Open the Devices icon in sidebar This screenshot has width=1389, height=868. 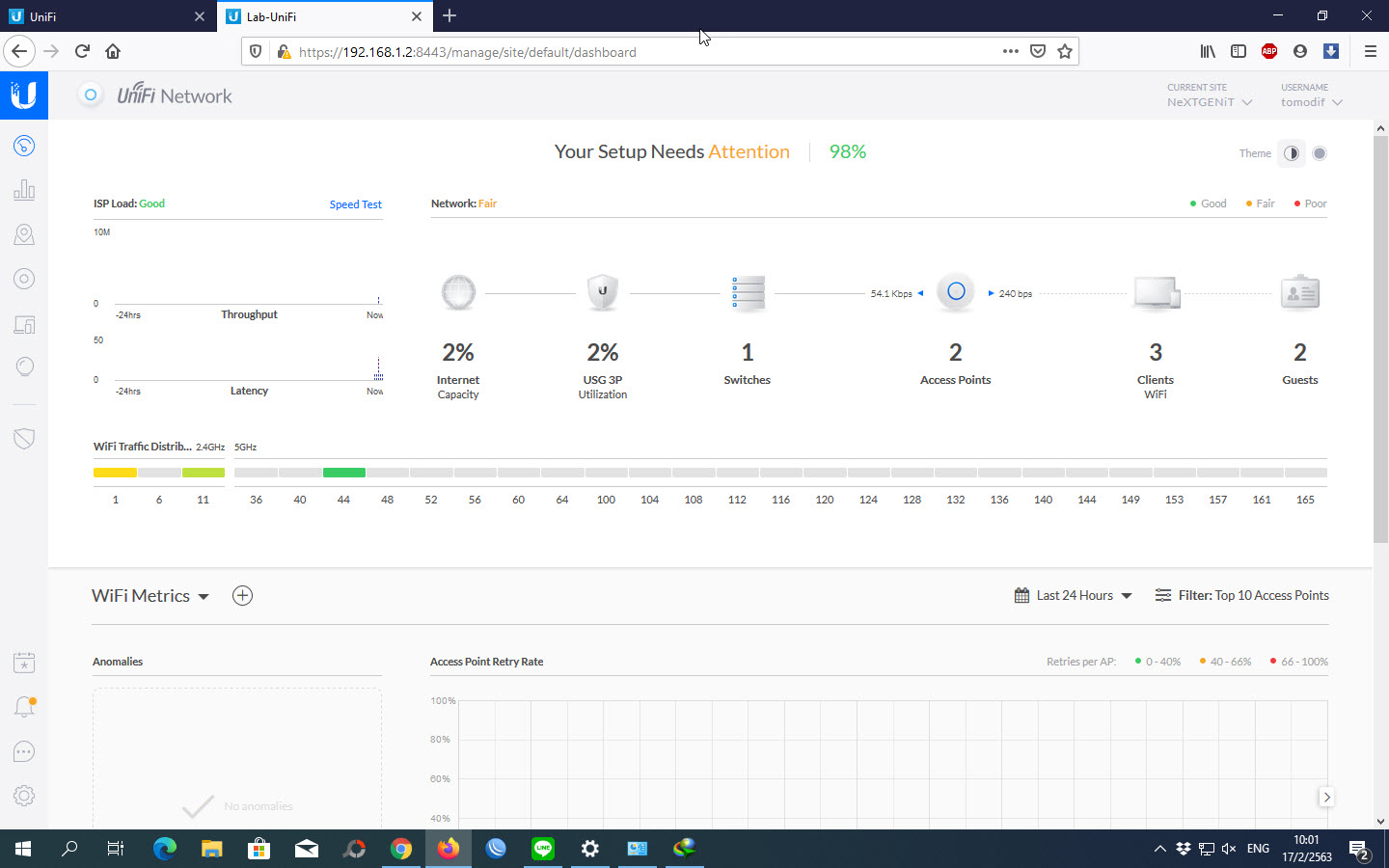24,279
